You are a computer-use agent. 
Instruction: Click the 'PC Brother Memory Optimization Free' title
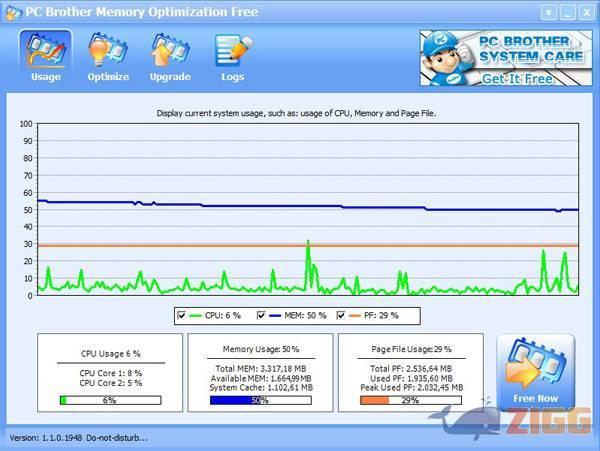tap(142, 12)
